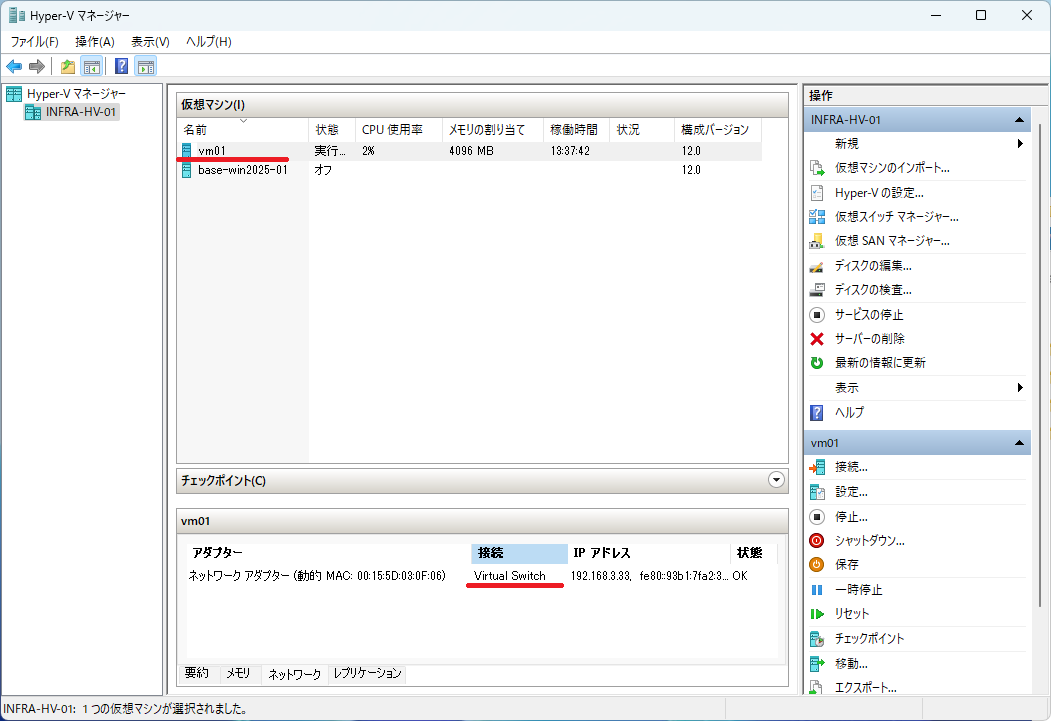Click the ディスクの検査 icon
The image size is (1051, 721).
816,290
